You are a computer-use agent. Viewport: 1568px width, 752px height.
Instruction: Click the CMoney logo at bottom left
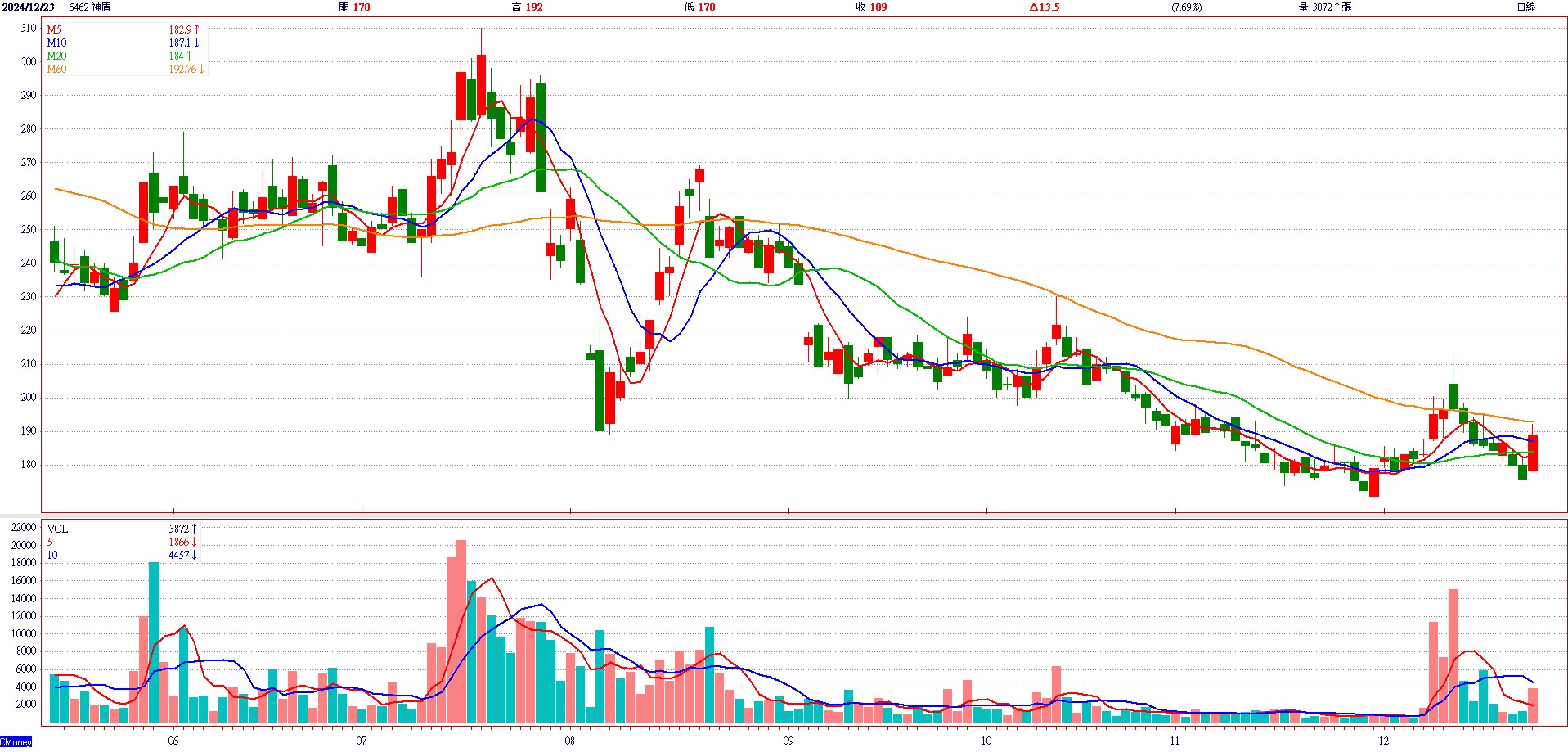tap(16, 742)
